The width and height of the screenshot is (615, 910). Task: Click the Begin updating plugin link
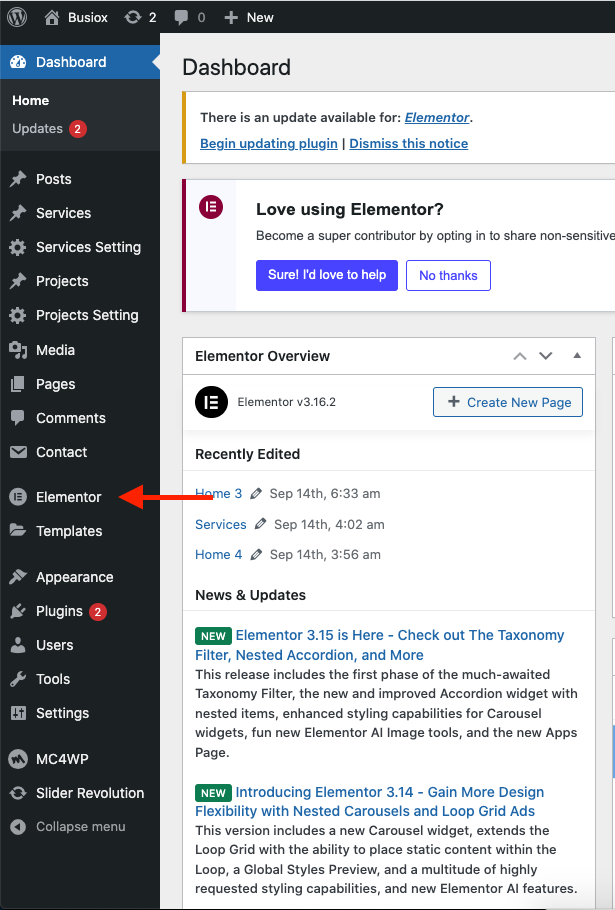pyautogui.click(x=269, y=143)
